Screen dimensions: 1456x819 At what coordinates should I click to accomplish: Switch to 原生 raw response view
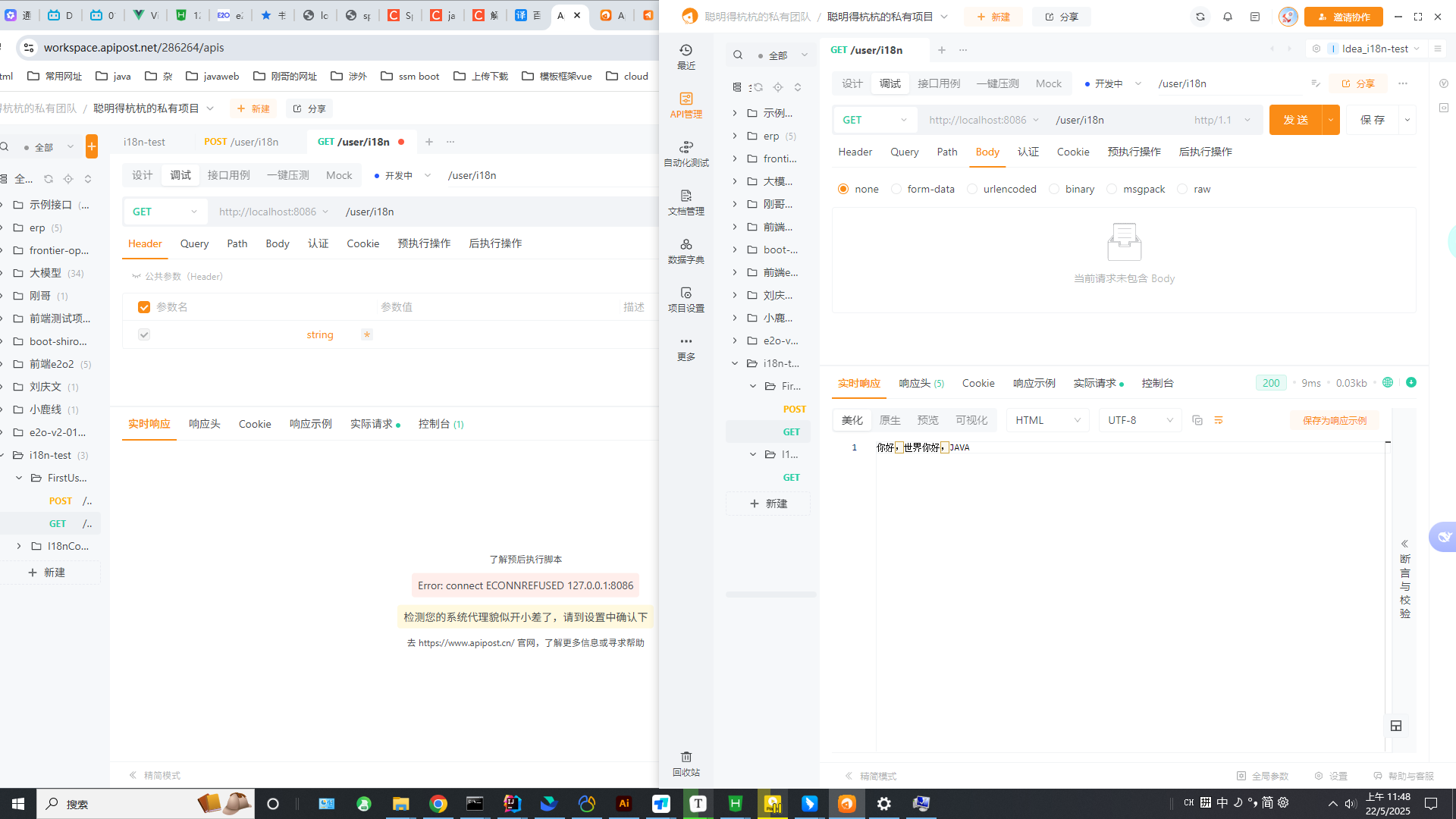(x=890, y=420)
